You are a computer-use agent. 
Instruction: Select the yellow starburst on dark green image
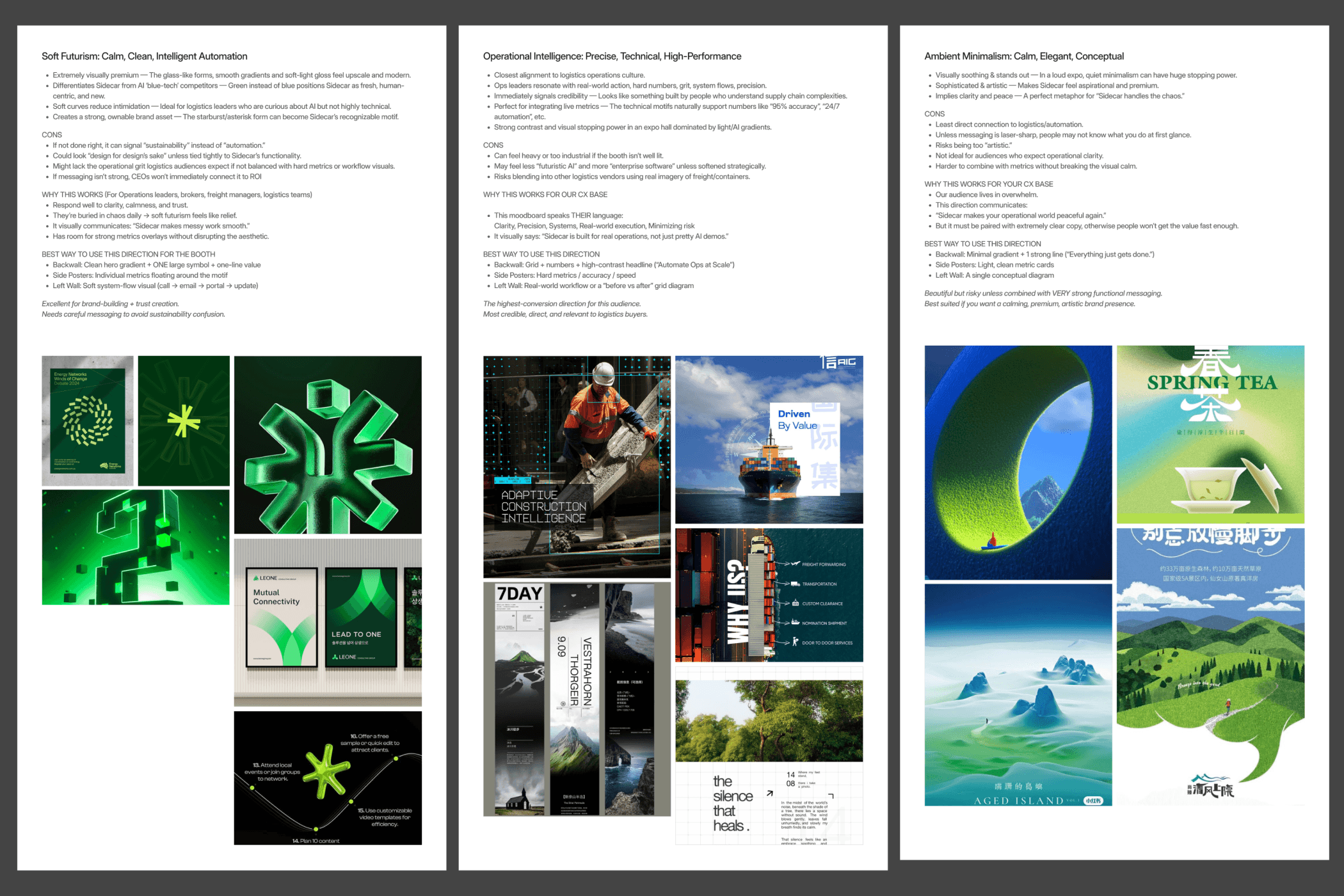pyautogui.click(x=184, y=420)
